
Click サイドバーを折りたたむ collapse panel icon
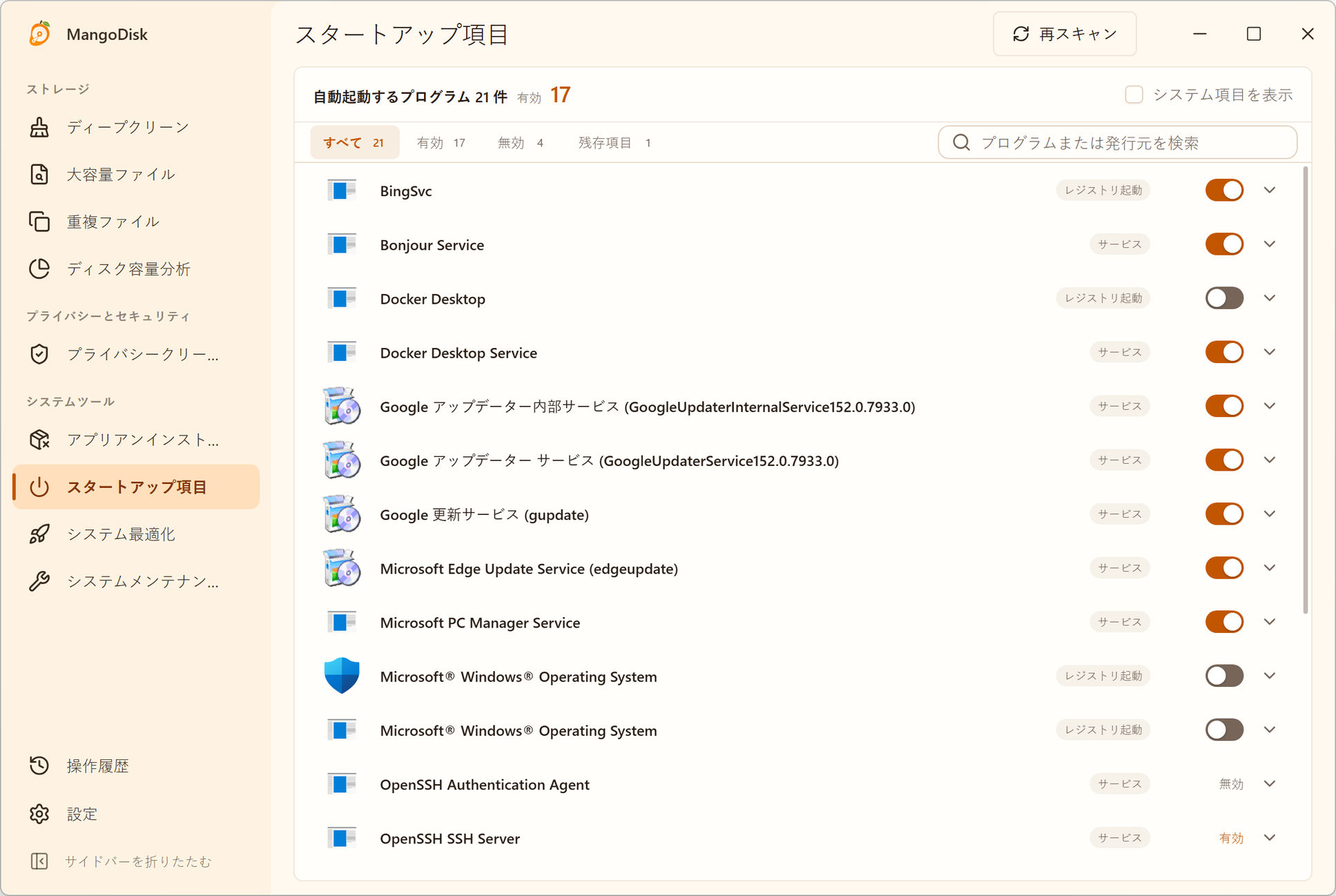coord(39,861)
